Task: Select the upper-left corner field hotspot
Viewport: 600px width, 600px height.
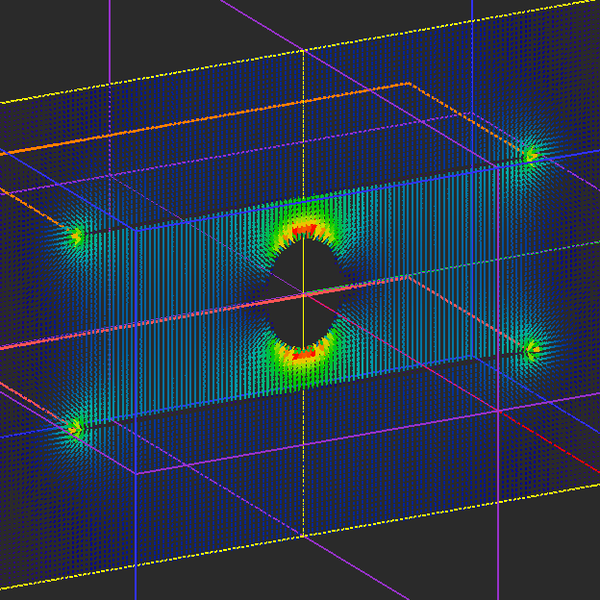Action: (76, 237)
